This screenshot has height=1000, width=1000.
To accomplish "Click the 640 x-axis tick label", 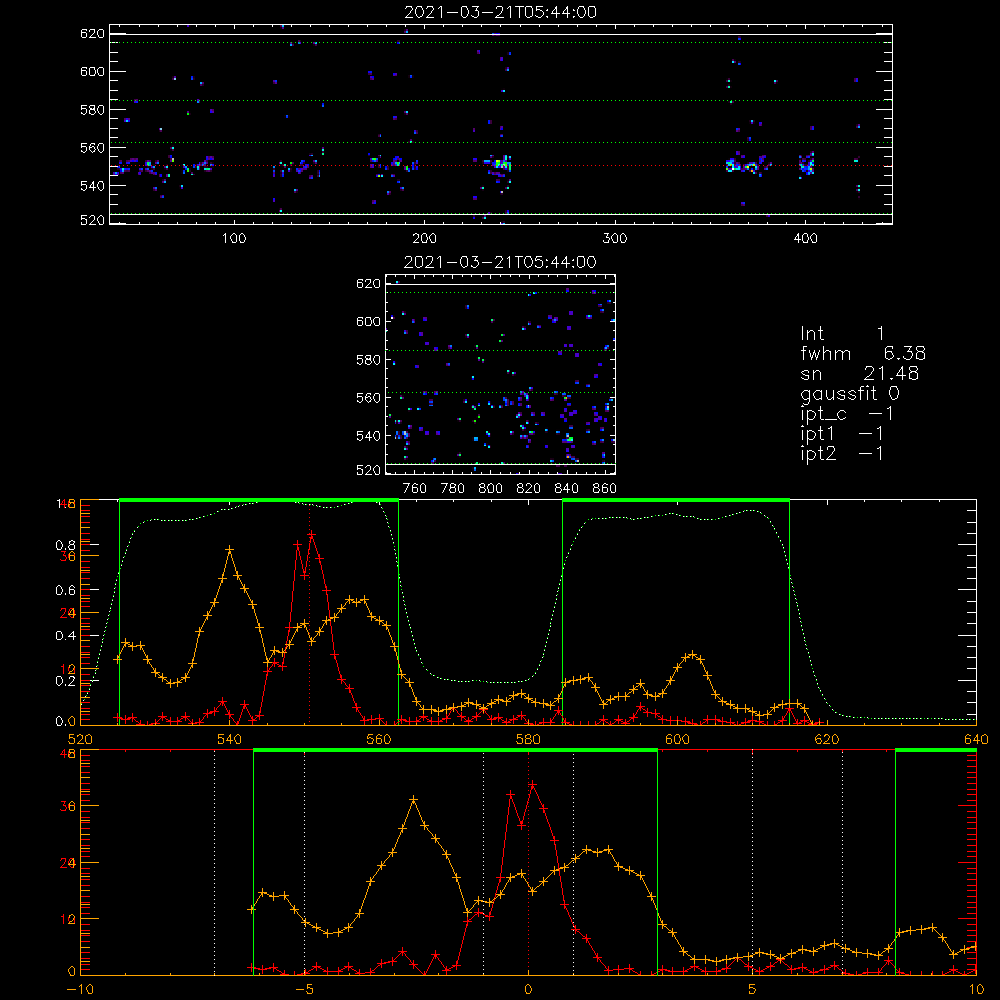I will coord(976,739).
